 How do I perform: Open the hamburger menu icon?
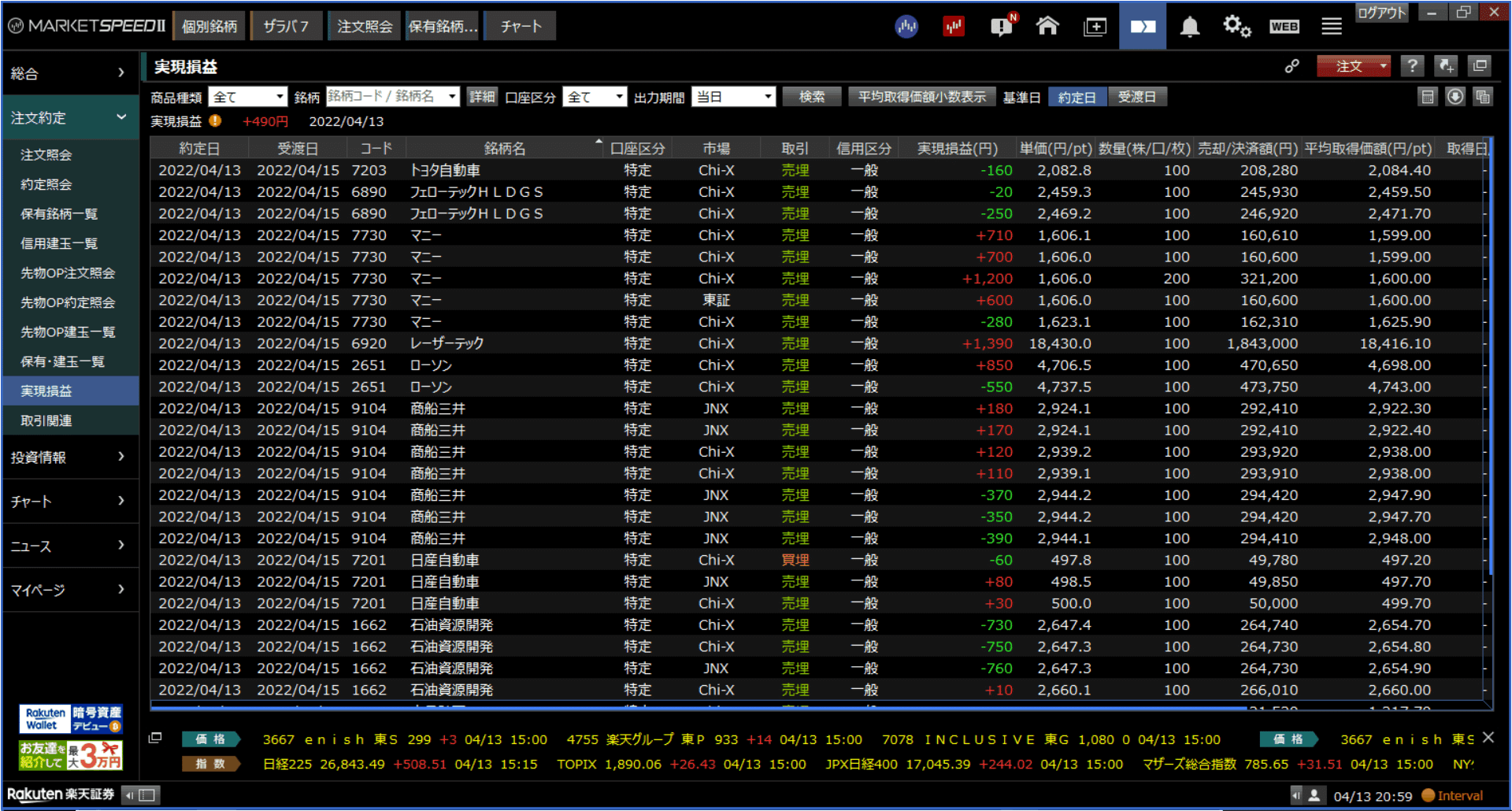pos(1332,27)
